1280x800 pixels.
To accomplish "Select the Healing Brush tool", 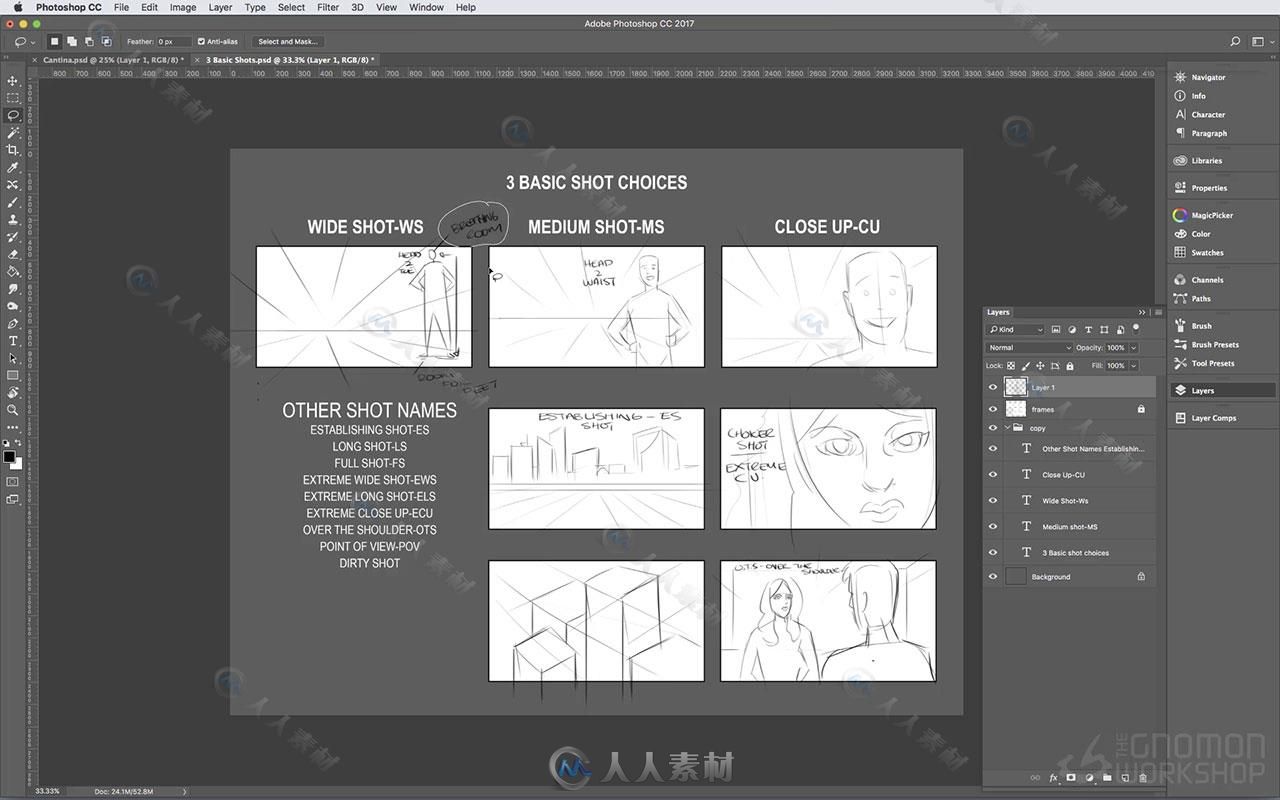I will pos(13,185).
